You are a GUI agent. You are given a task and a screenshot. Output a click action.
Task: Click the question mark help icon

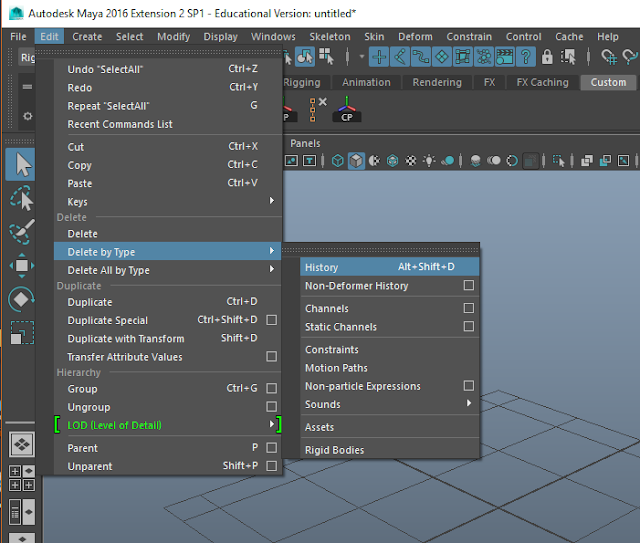[526, 56]
